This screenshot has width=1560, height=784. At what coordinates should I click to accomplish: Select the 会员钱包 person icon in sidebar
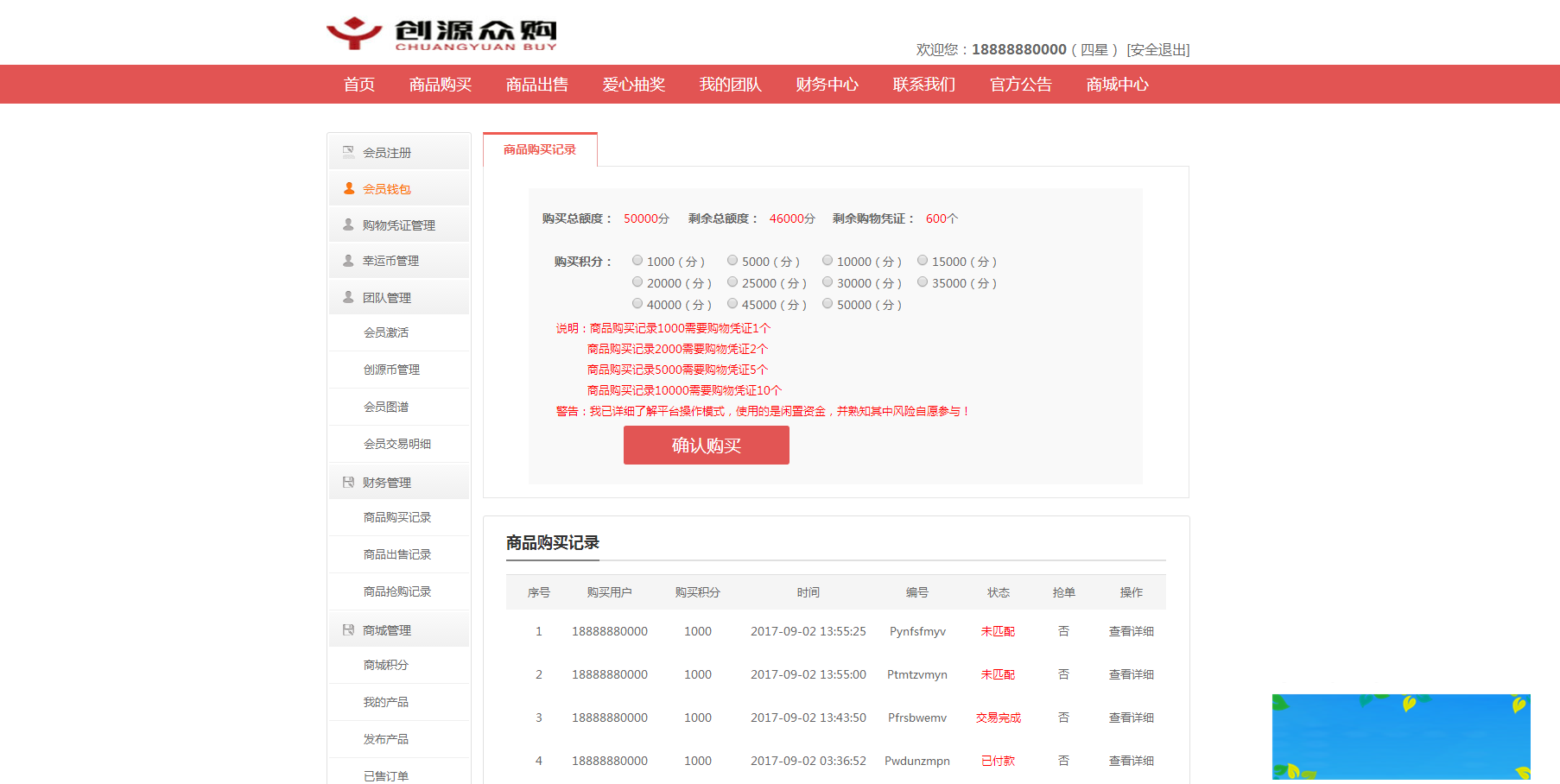[348, 187]
